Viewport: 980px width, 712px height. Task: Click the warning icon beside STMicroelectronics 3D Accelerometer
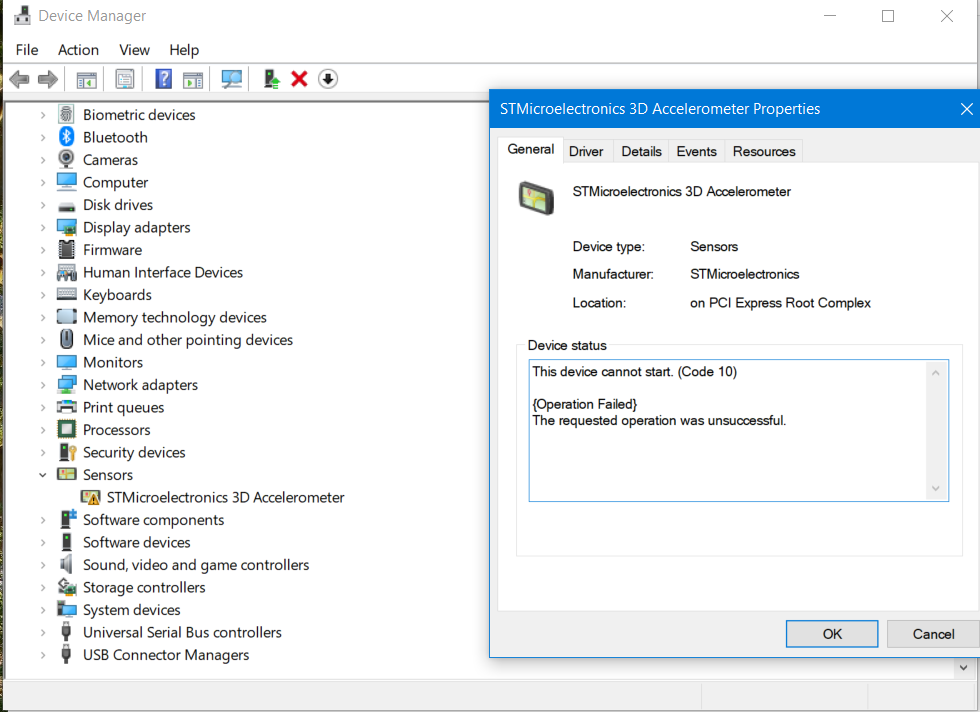90,497
